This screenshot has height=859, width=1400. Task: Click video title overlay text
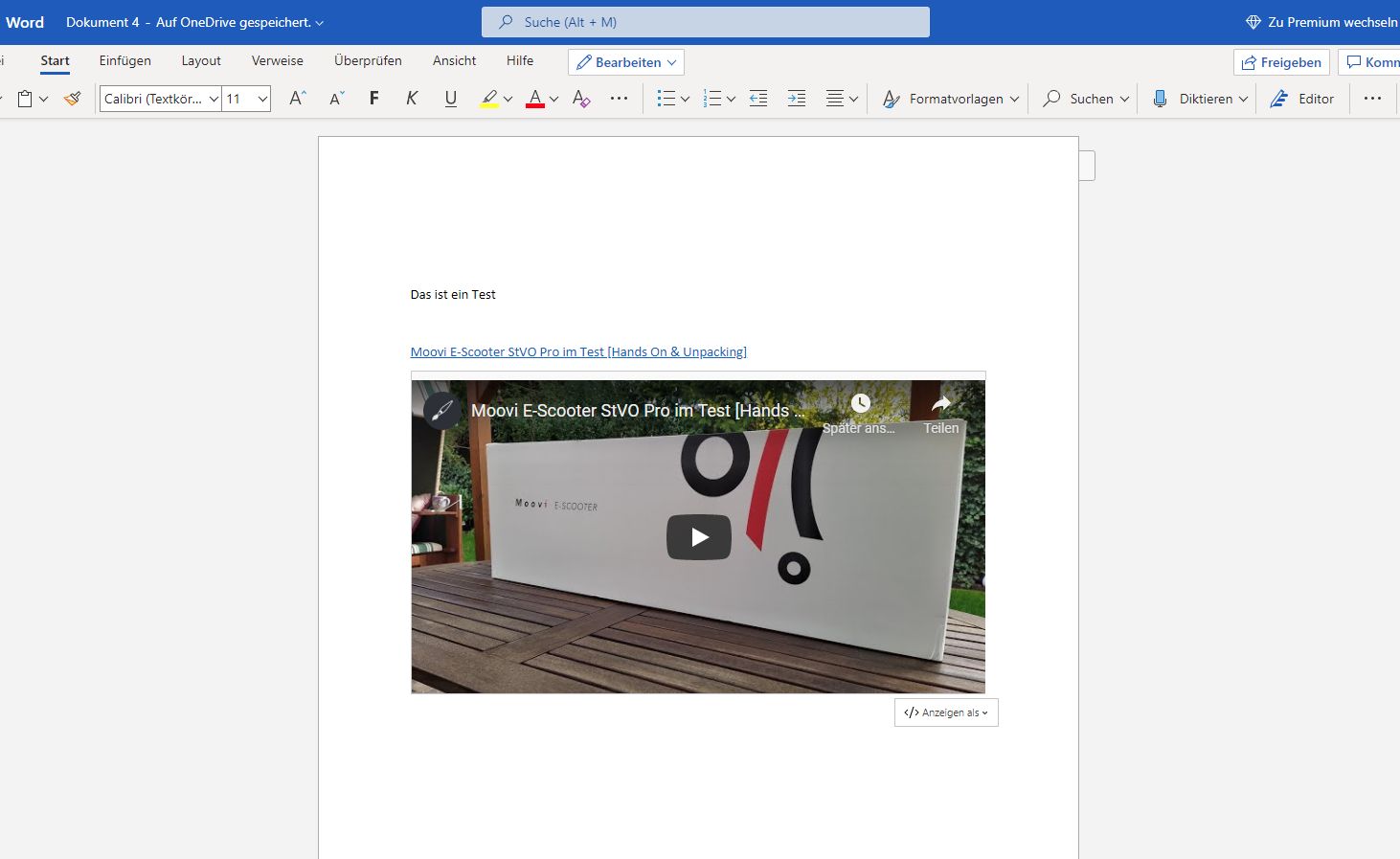pyautogui.click(x=638, y=410)
